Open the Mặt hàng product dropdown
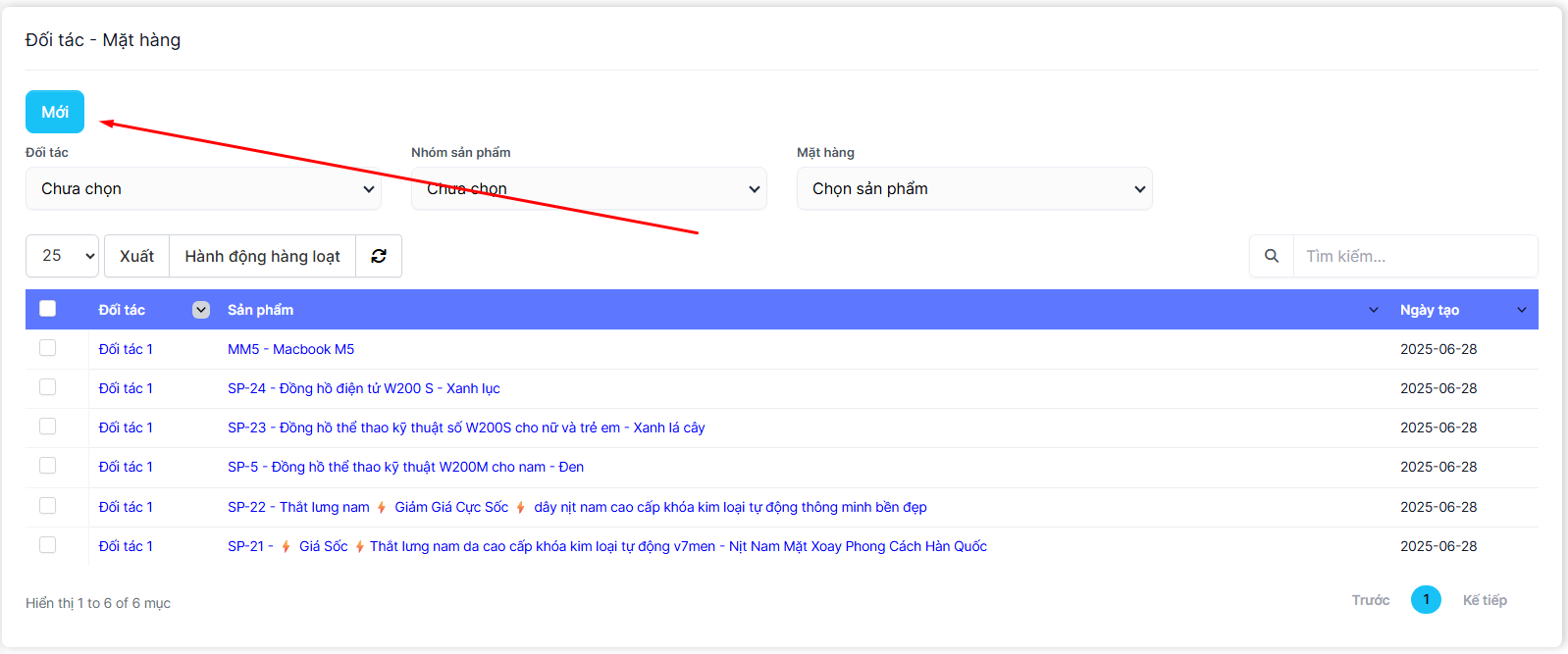This screenshot has height=654, width=1568. (x=974, y=188)
